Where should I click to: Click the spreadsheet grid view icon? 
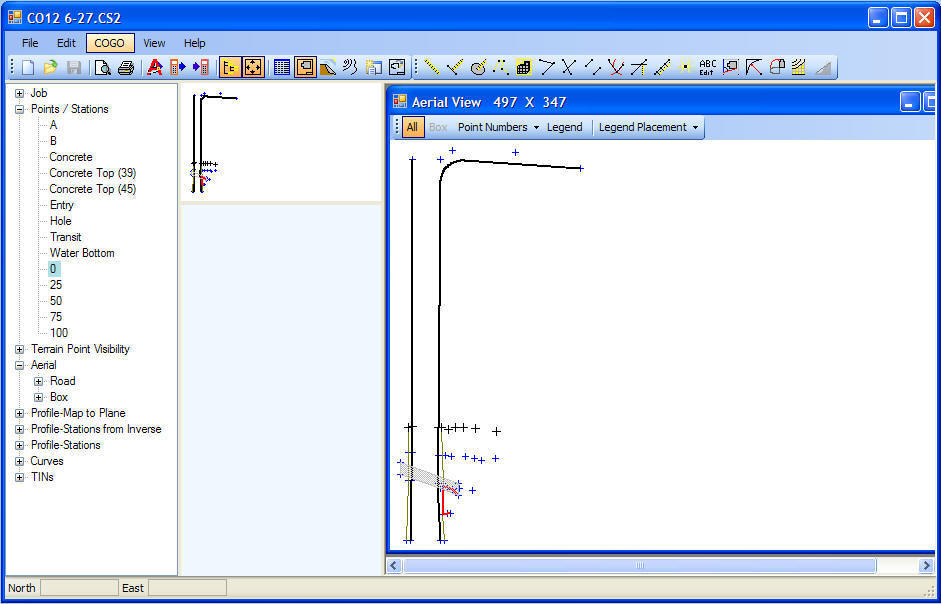tap(282, 68)
